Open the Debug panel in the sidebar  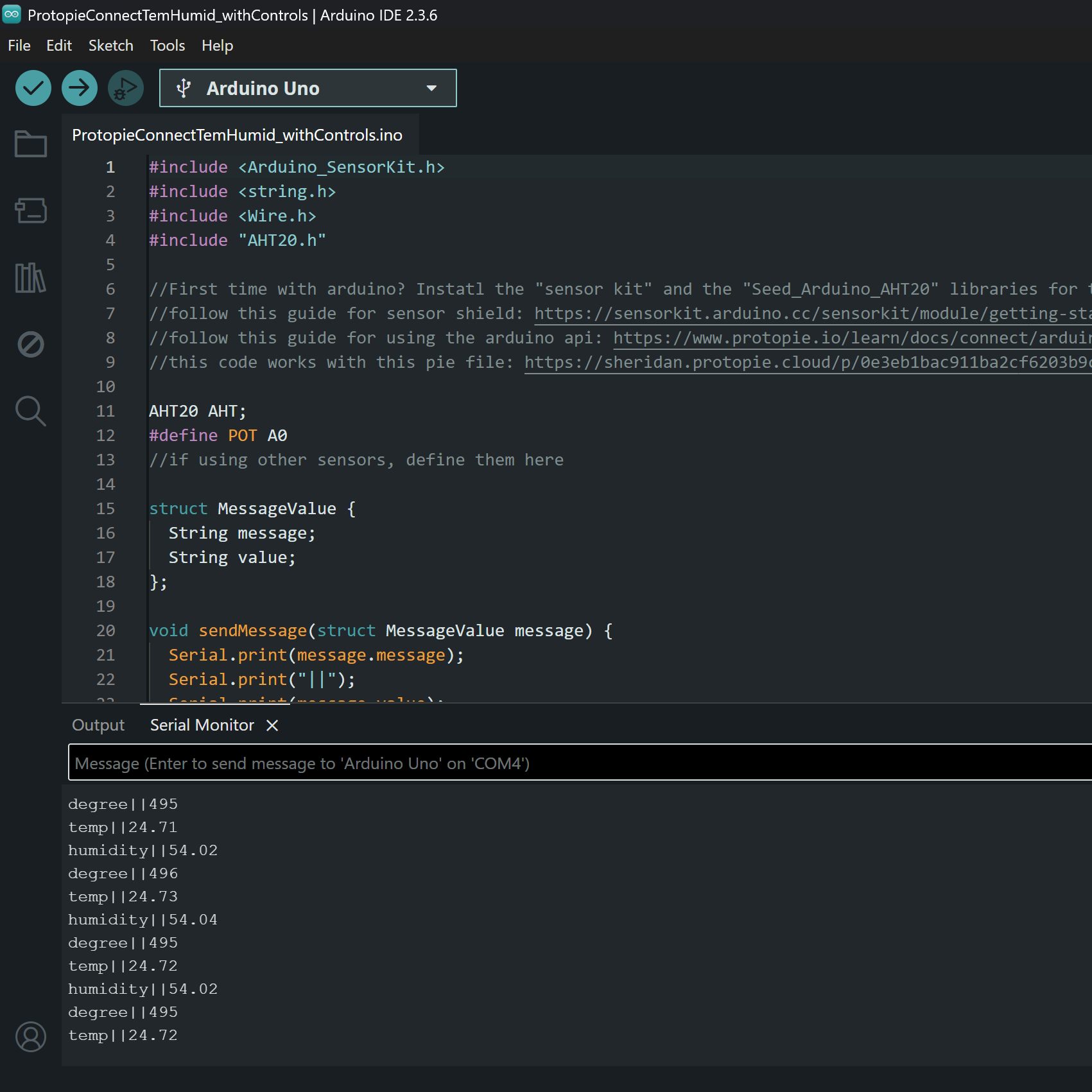click(x=30, y=345)
